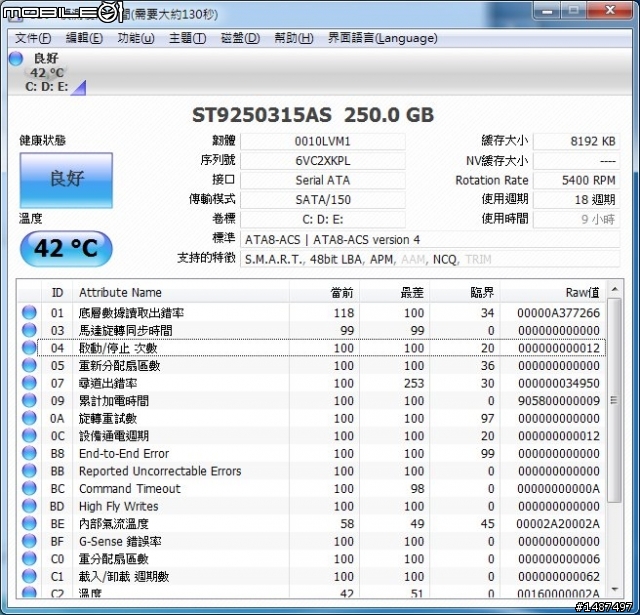640x615 pixels.
Task: Click the scrollbar up arrow of attribute list
Action: click(614, 289)
